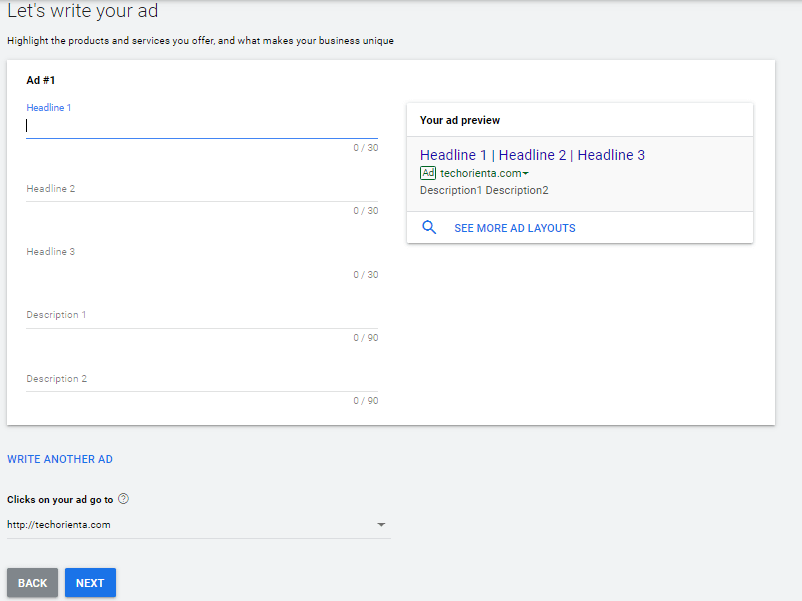Click the green Ad badge in preview
Screen dimensions: 802x601
(428, 173)
